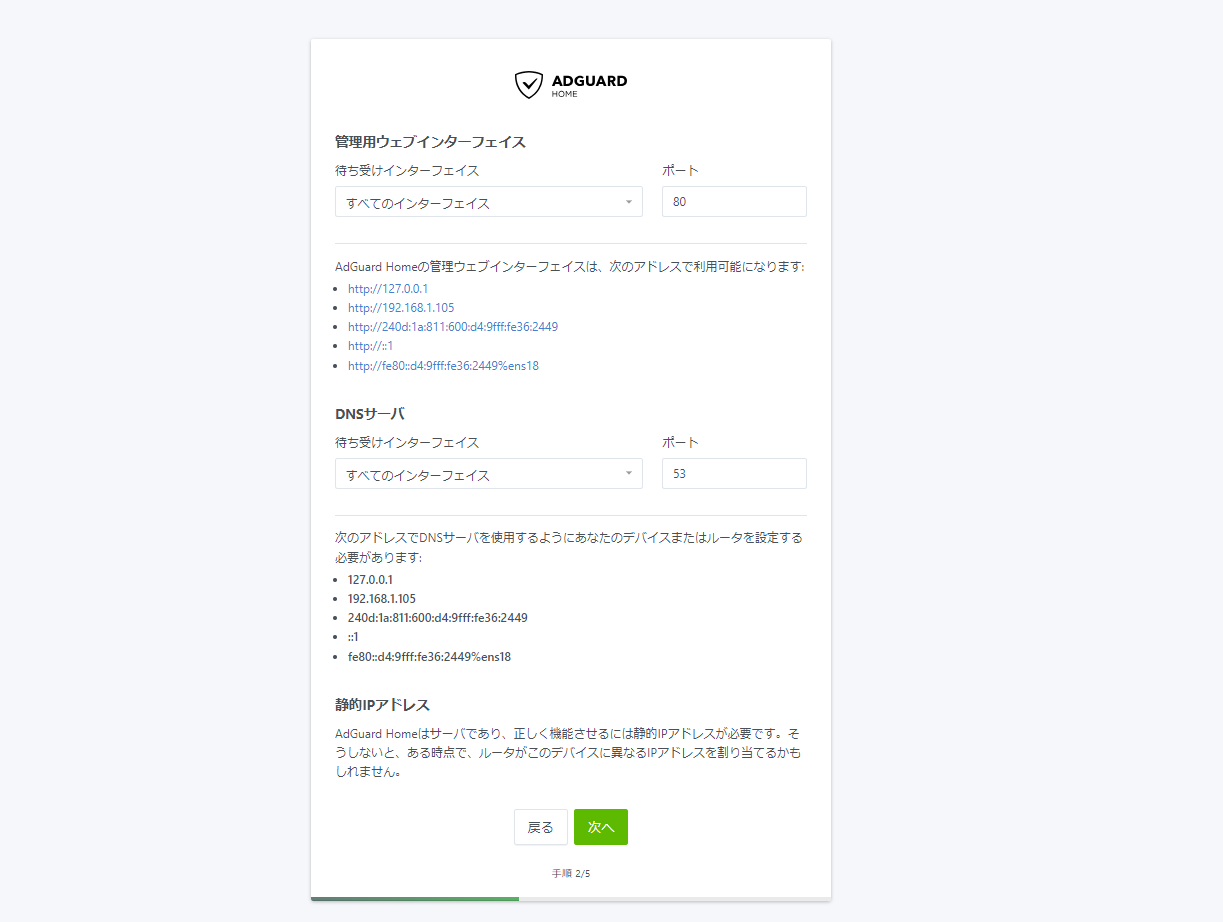Click the 手順 2/5 step indicator
This screenshot has width=1223, height=922.
pyautogui.click(x=571, y=874)
